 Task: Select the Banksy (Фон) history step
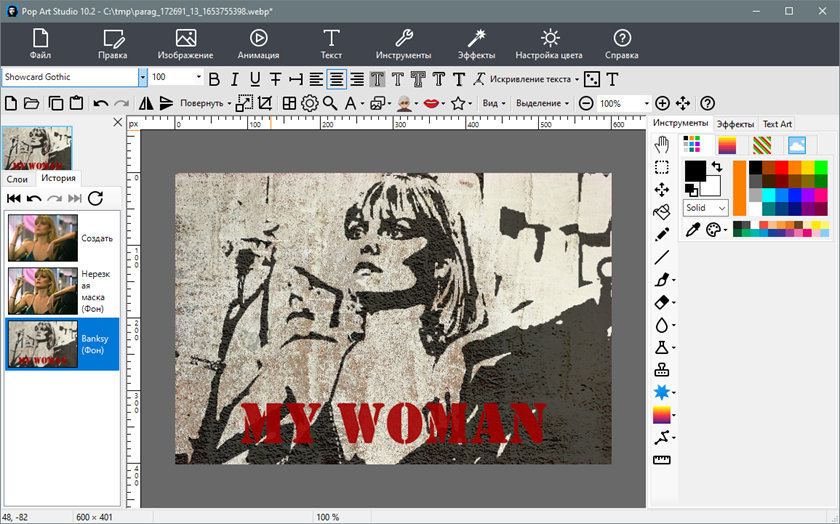pyautogui.click(x=62, y=344)
